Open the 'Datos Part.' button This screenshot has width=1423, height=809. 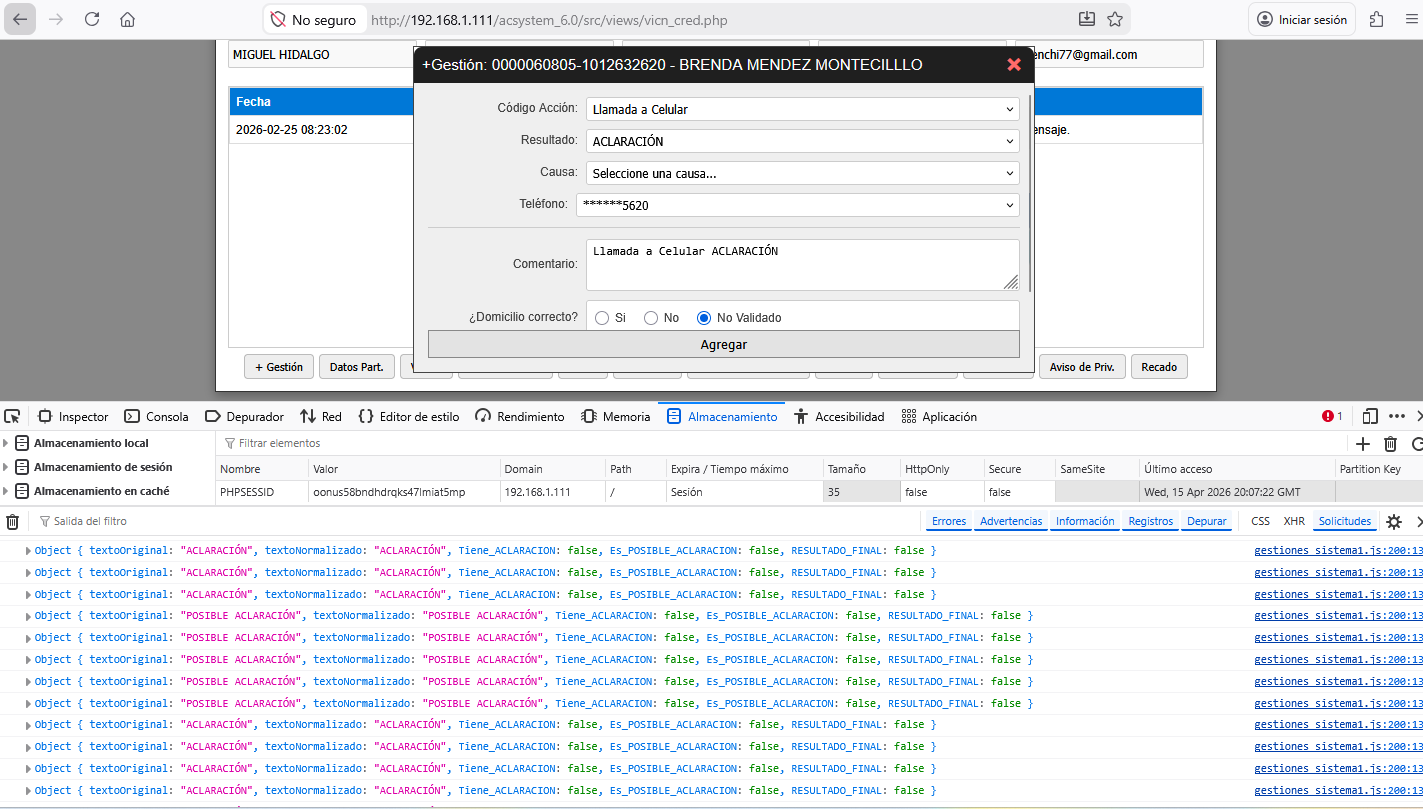coord(357,367)
